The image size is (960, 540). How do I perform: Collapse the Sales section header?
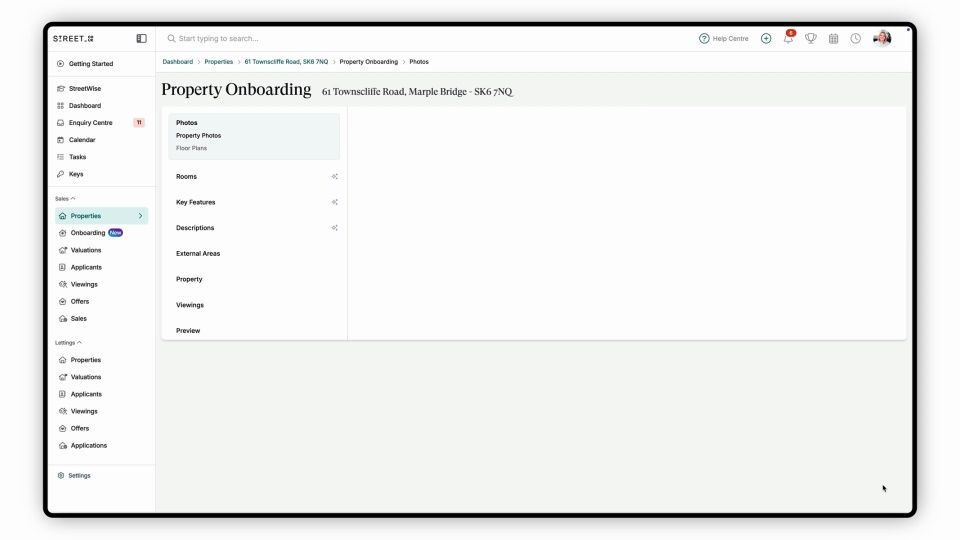pyautogui.click(x=65, y=199)
